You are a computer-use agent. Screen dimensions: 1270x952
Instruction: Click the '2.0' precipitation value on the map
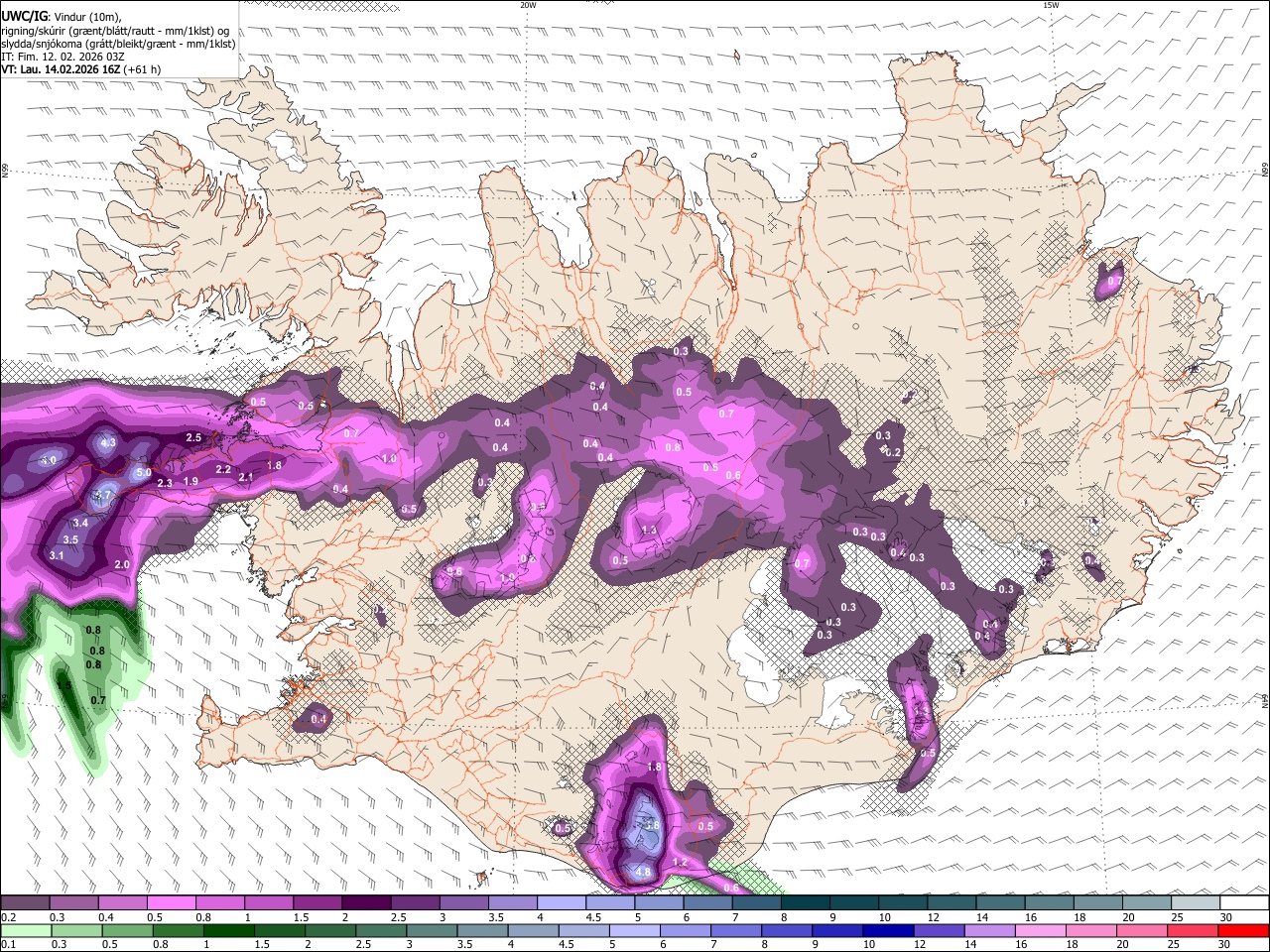coord(122,564)
